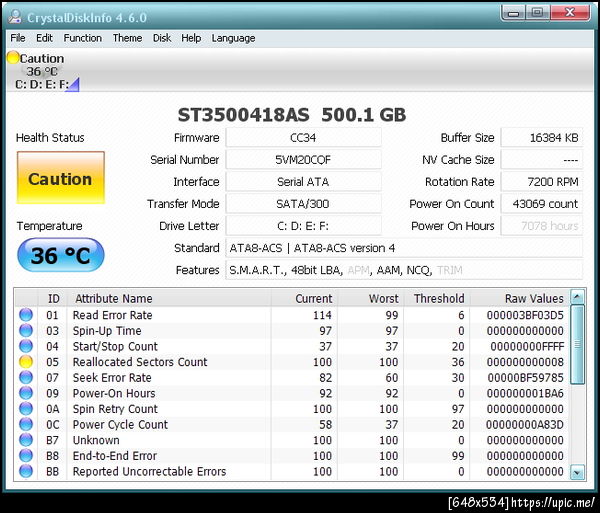The width and height of the screenshot is (600, 513).
Task: Click raw value 000003BF03D5
Action: click(x=525, y=315)
